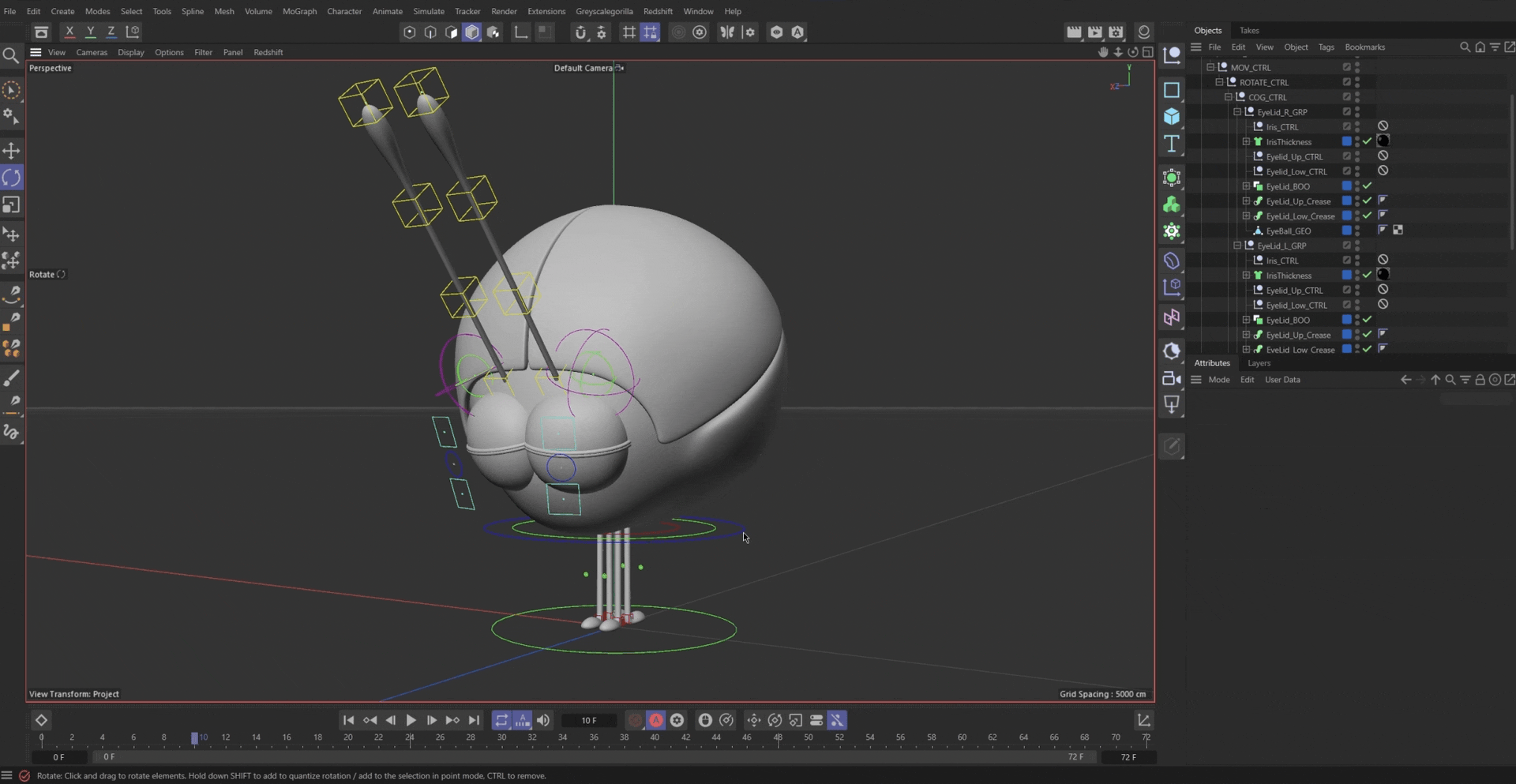Toggle loop playback in timeline controls
This screenshot has width=1516, height=784.
tap(501, 720)
